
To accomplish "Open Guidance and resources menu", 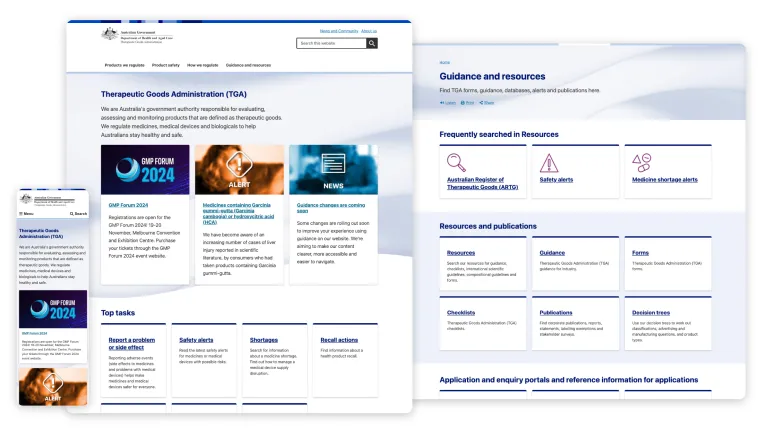I will click(248, 65).
